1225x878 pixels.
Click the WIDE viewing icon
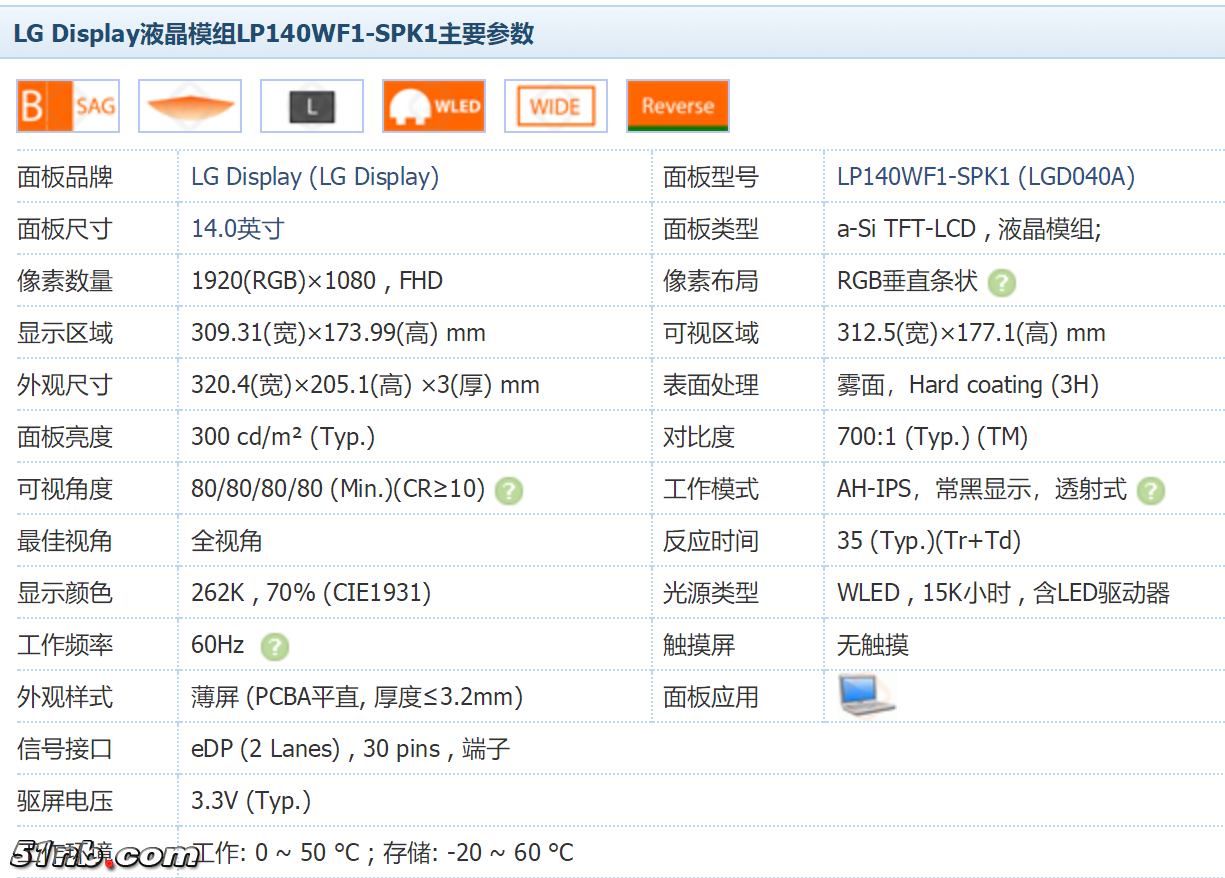click(556, 106)
